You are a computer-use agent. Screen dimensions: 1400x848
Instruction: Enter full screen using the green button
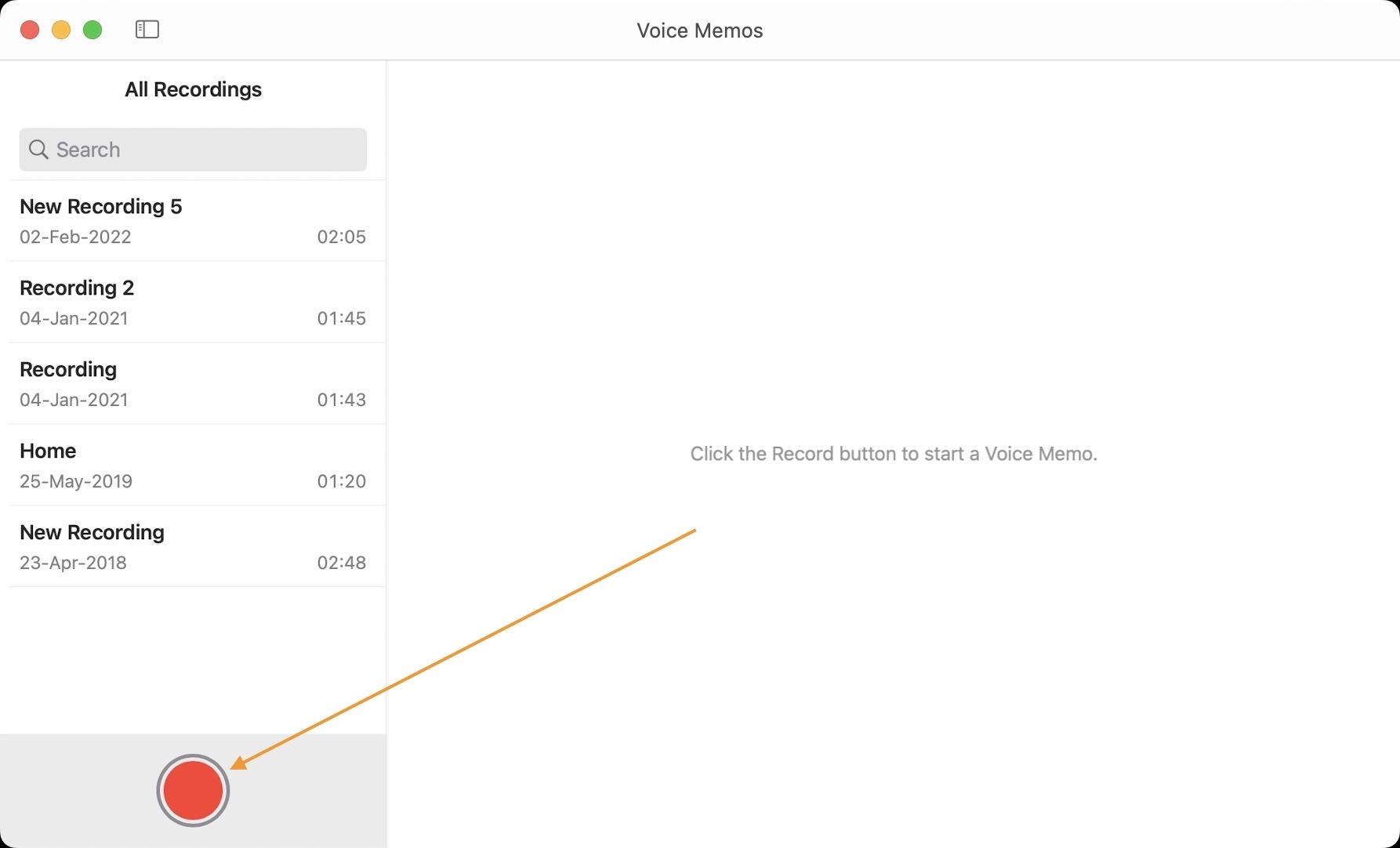(92, 30)
